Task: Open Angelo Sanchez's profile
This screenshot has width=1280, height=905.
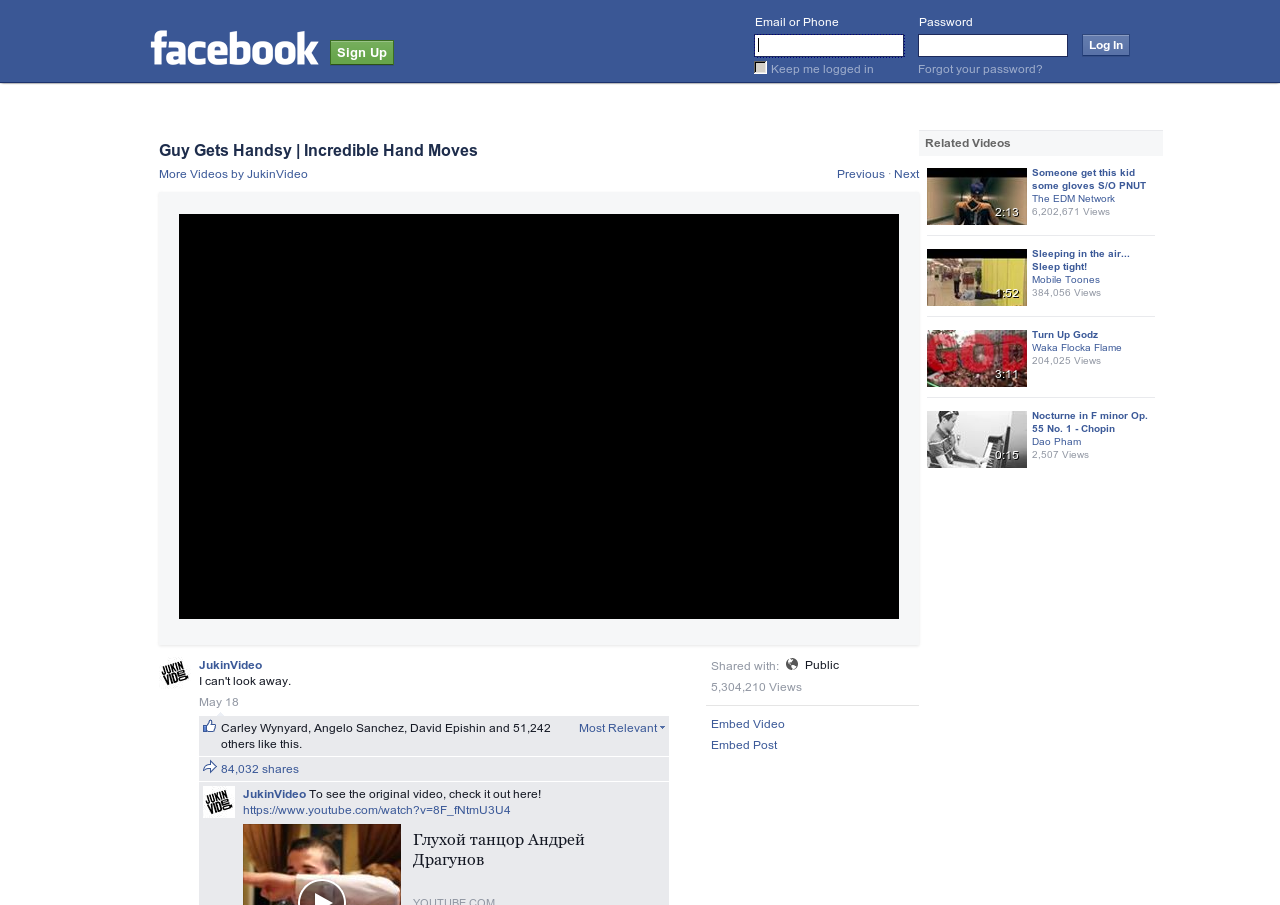Action: tap(359, 728)
